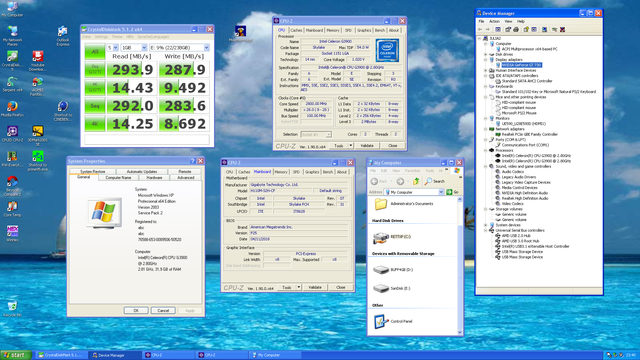Open My Computer desktop icon
Viewport: 640px width, 360px height.
coord(12,9)
